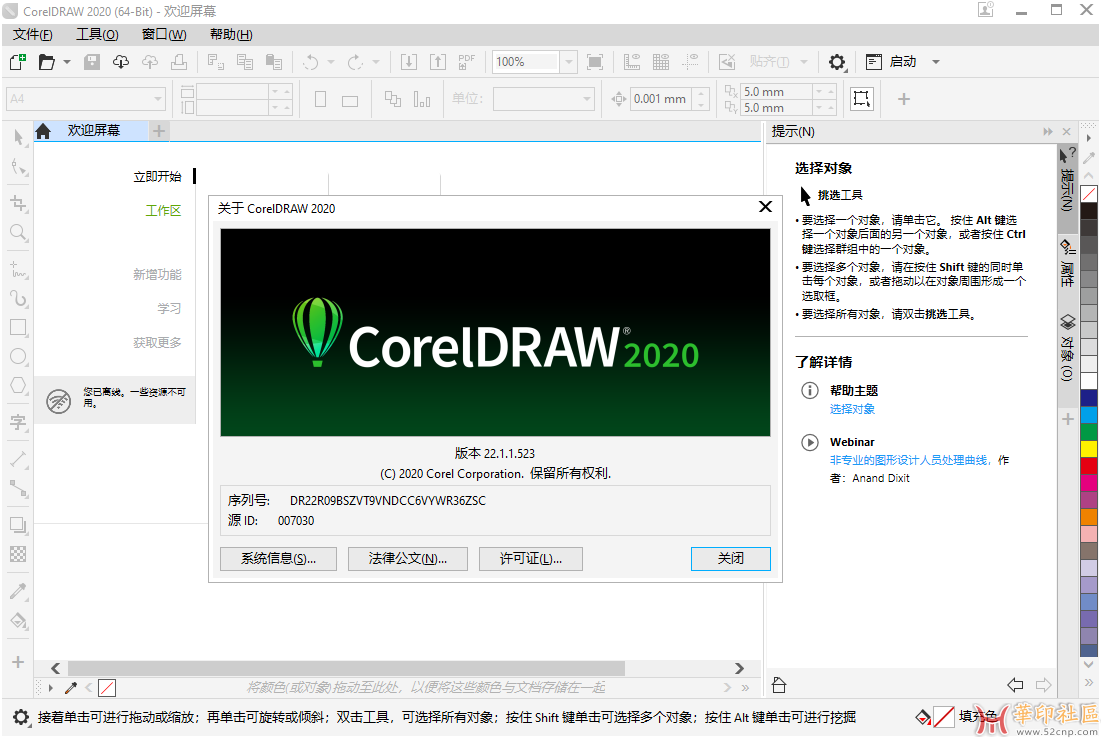Open the 帮助 menu
This screenshot has height=739, width=1102.
230,34
